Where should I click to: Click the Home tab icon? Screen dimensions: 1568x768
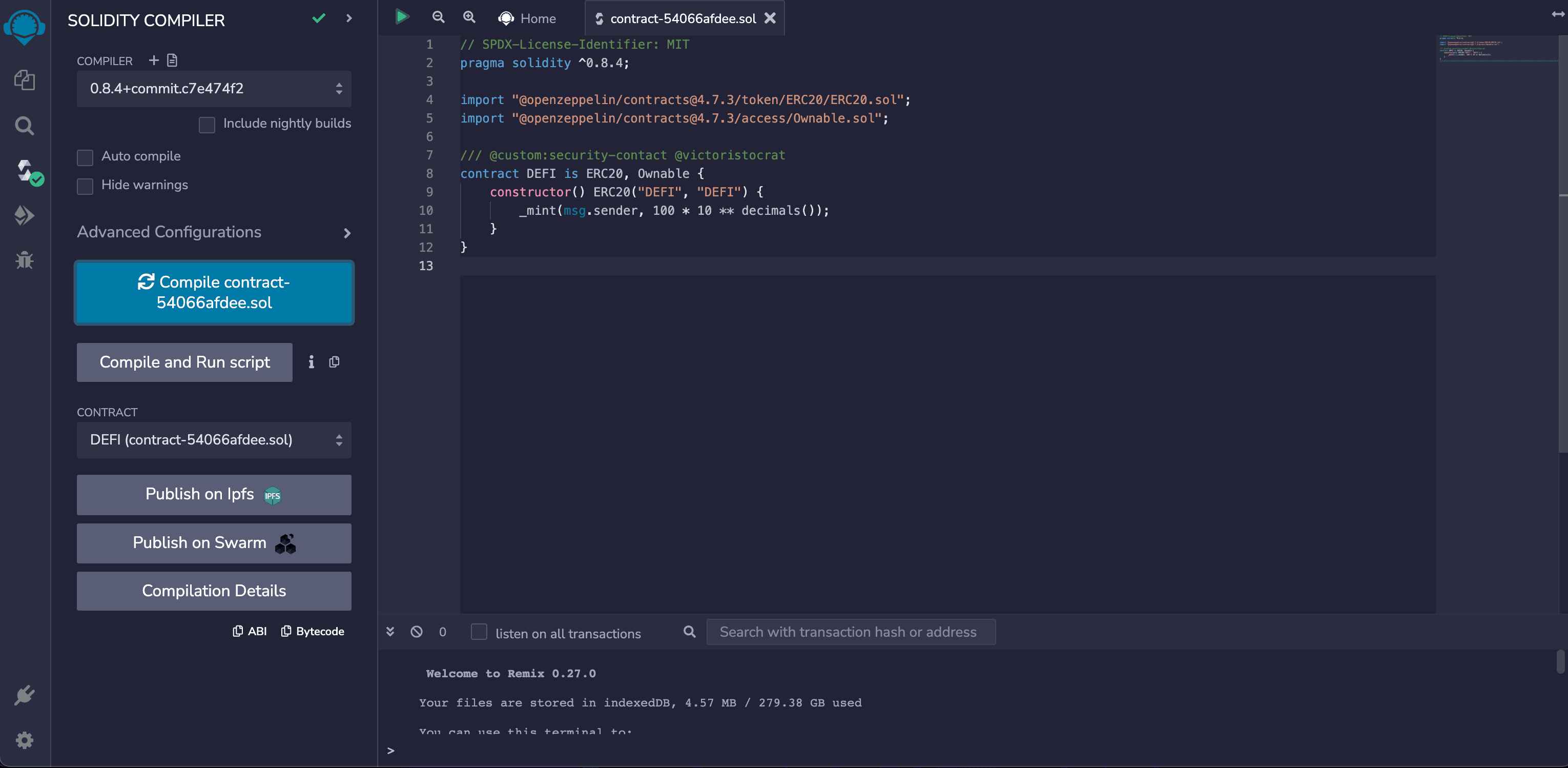[506, 18]
